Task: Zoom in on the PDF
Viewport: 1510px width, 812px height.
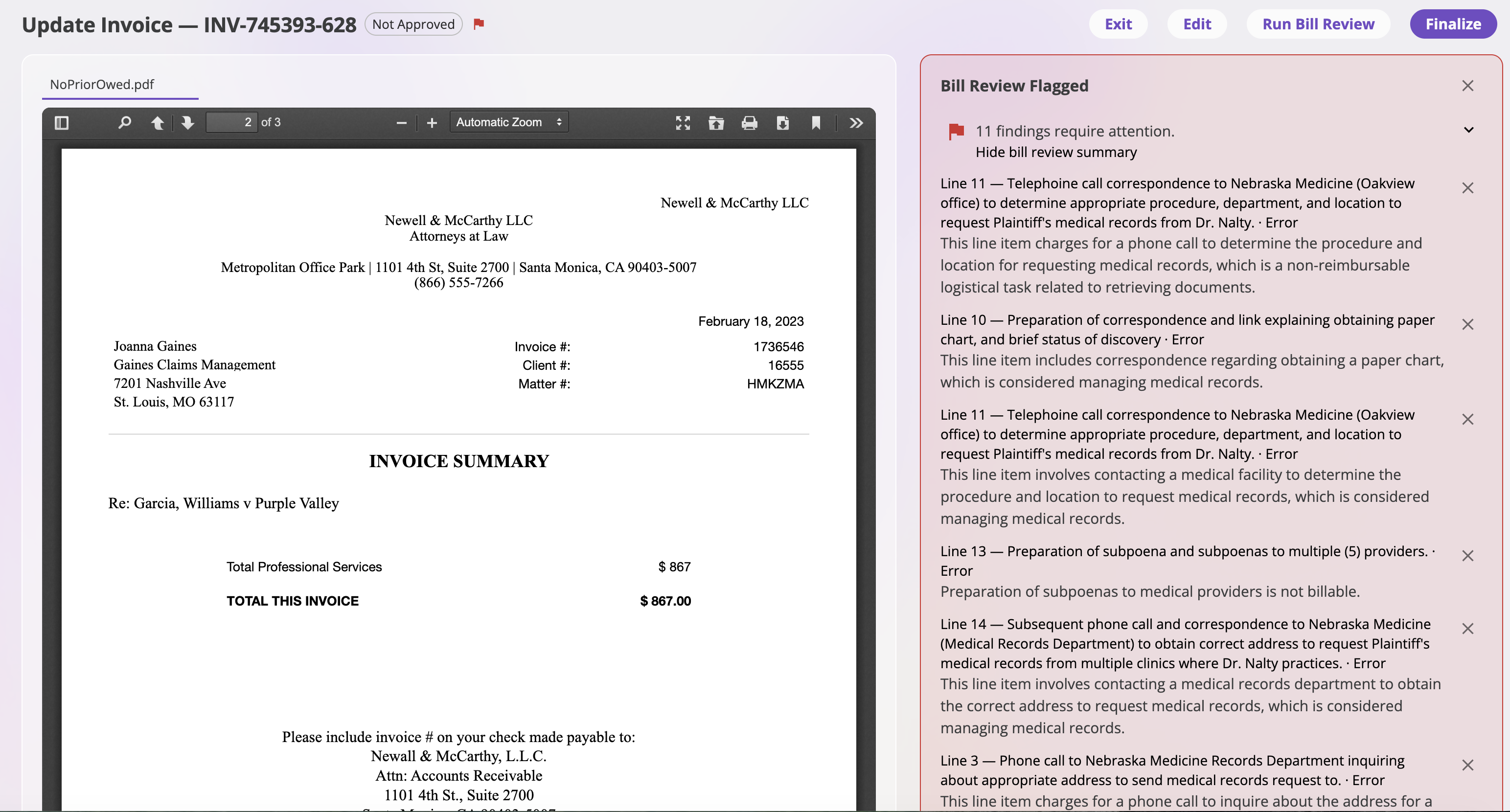Action: (x=432, y=122)
